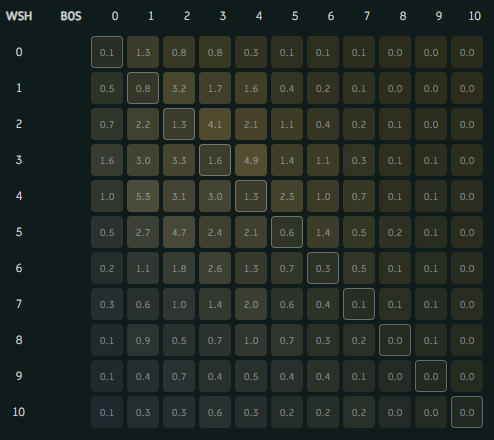
Task: Select the outlined 1-1 tie cell showing 0.8
Action: tap(143, 88)
